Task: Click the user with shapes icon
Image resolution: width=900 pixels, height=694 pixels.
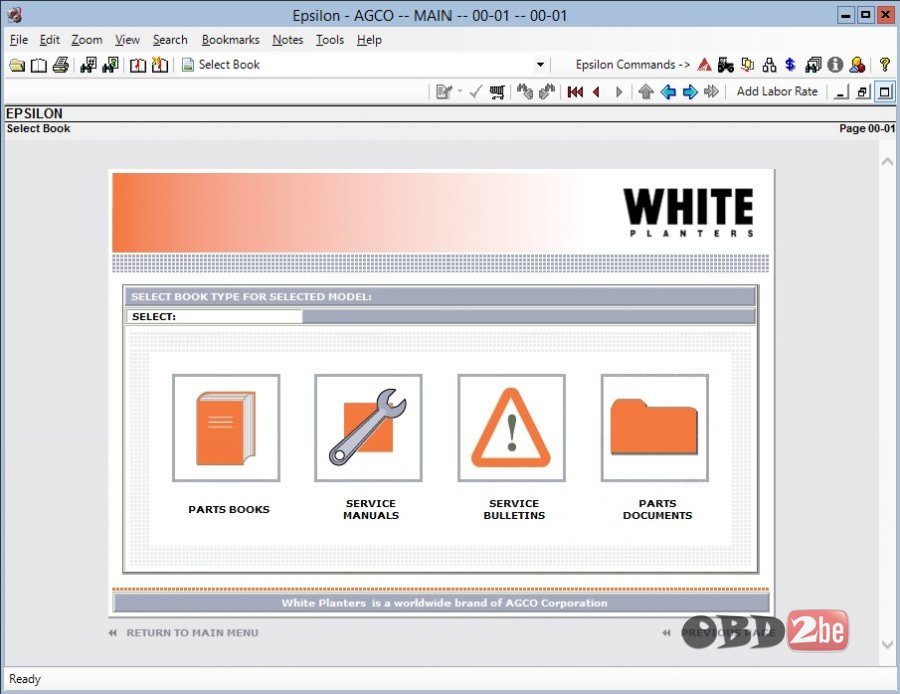Action: (857, 65)
